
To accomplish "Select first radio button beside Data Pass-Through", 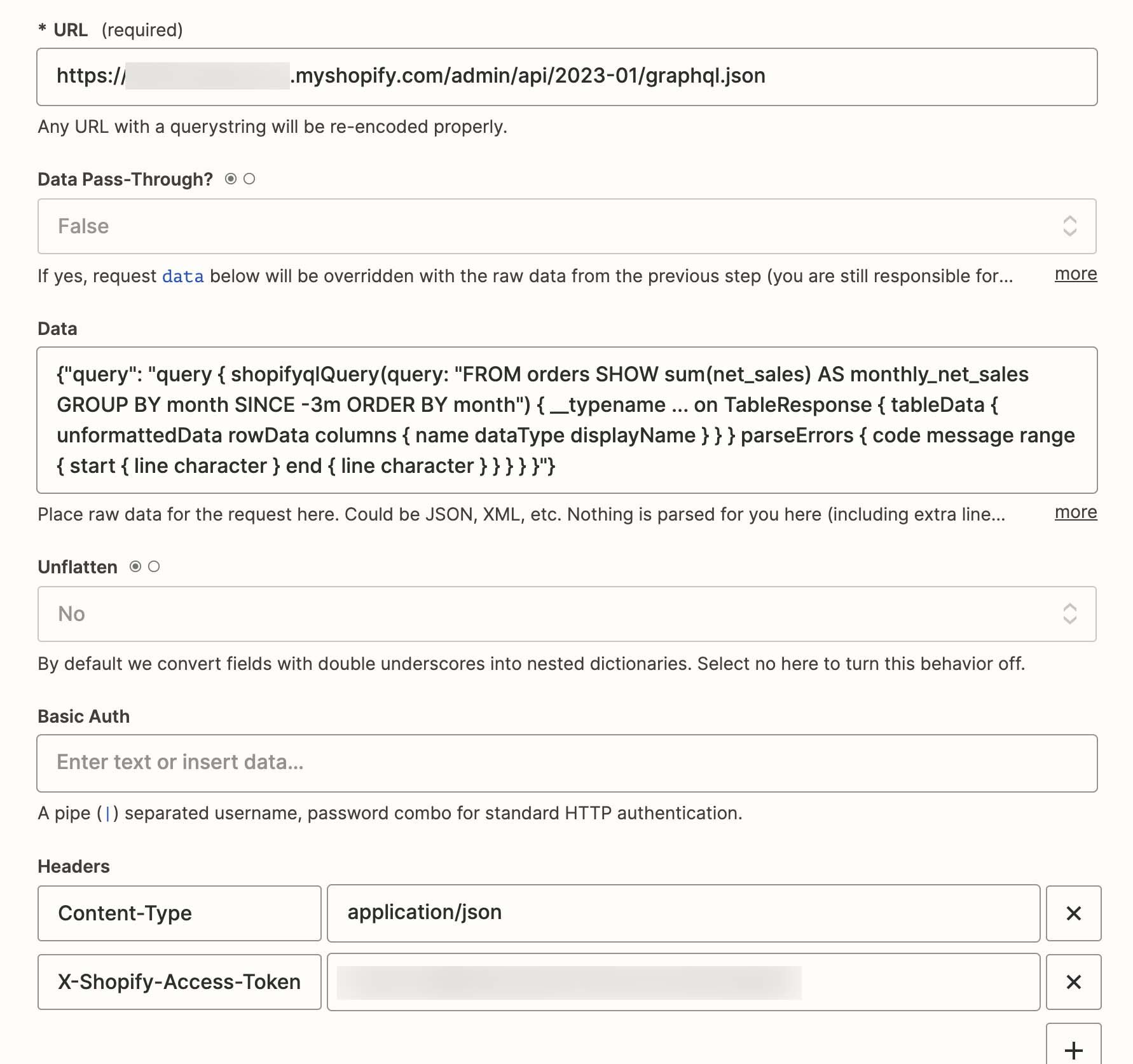I will point(231,179).
